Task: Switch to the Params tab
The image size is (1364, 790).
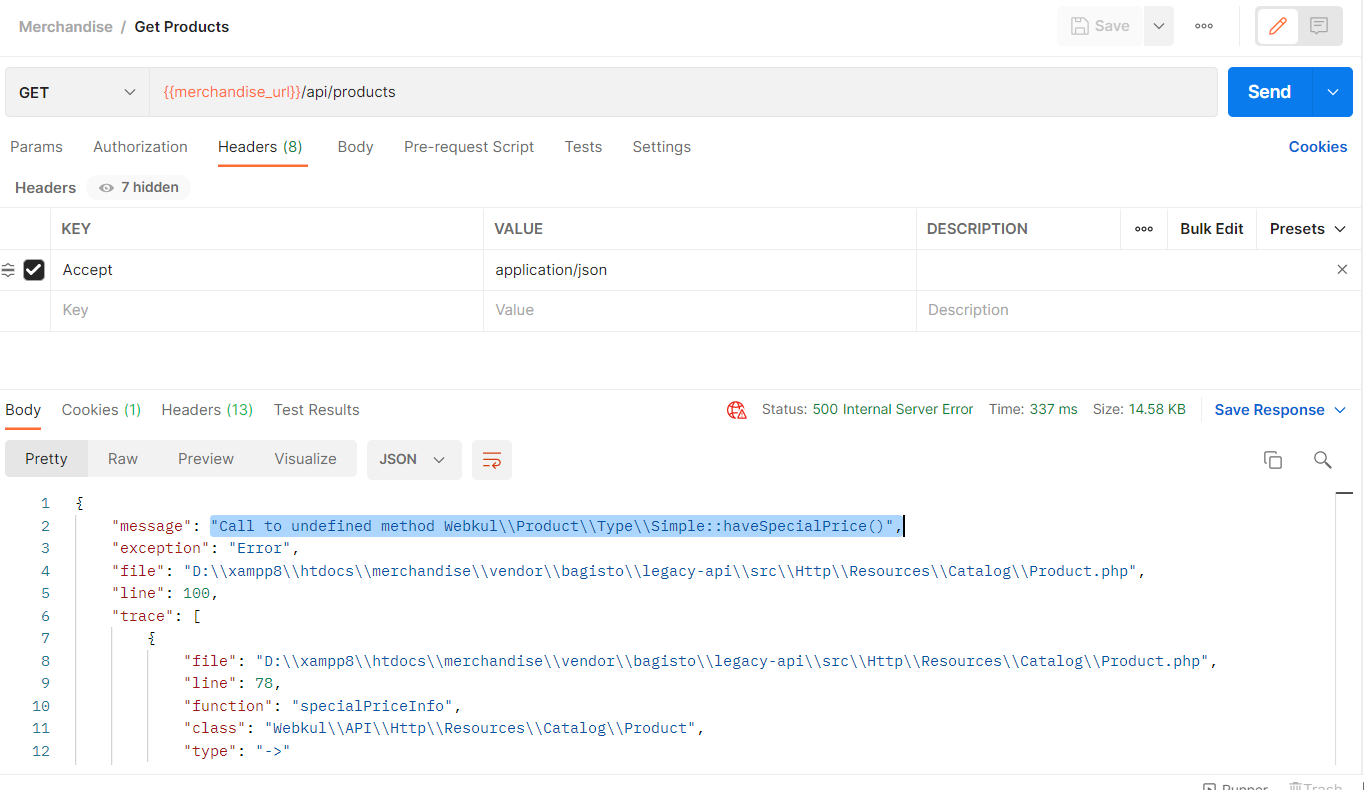Action: [36, 146]
